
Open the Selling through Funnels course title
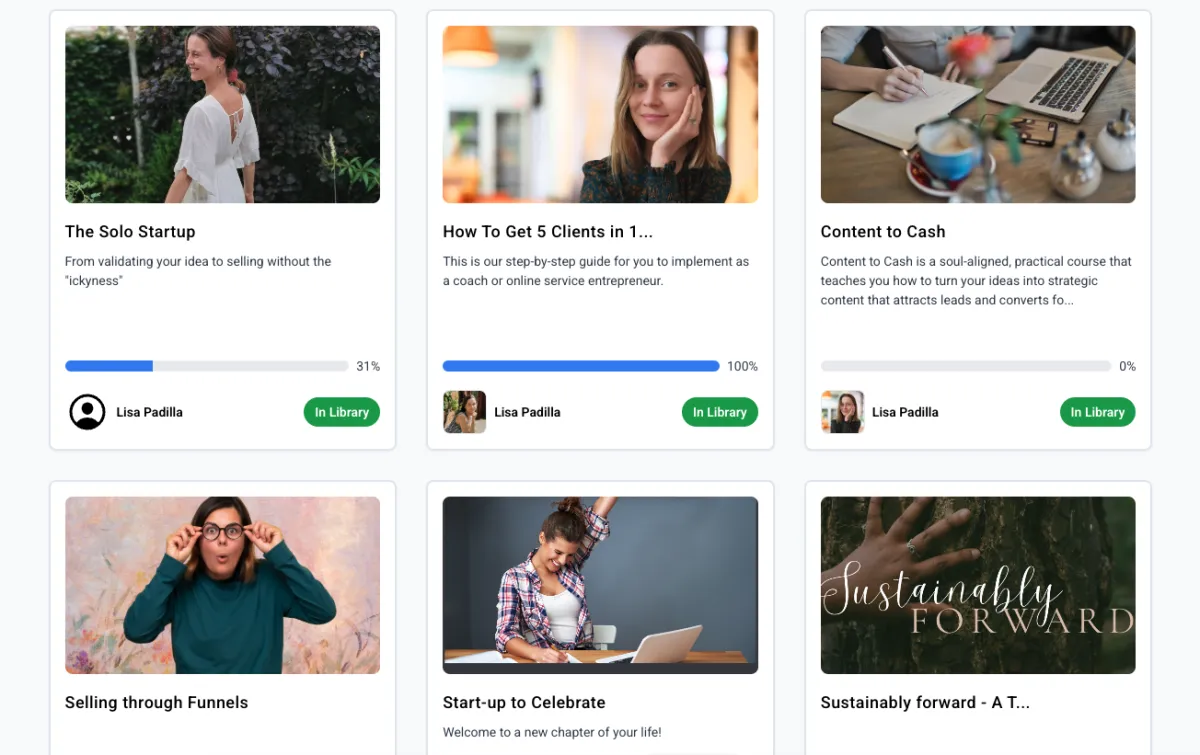156,703
